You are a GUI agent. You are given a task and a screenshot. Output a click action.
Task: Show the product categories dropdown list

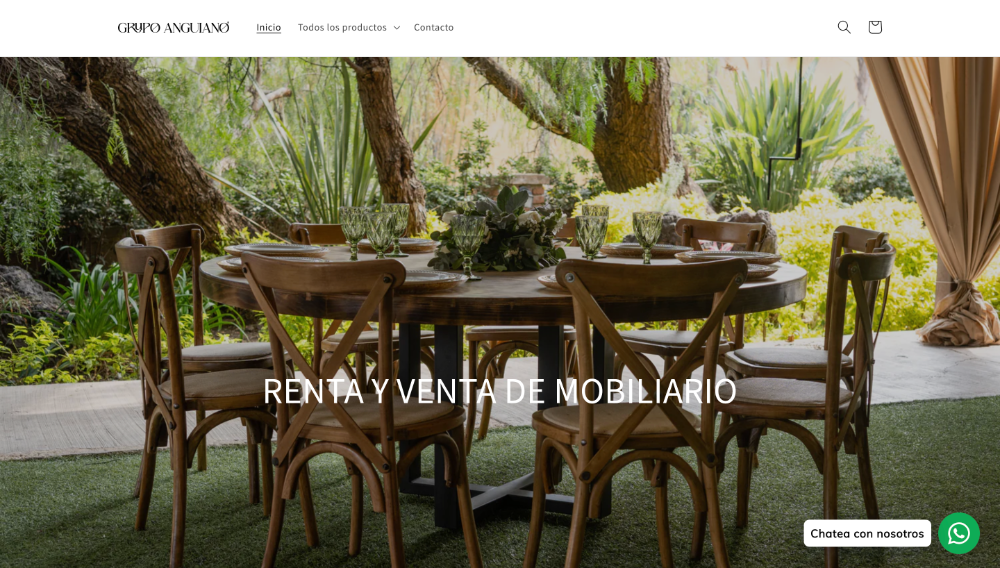[x=349, y=27]
